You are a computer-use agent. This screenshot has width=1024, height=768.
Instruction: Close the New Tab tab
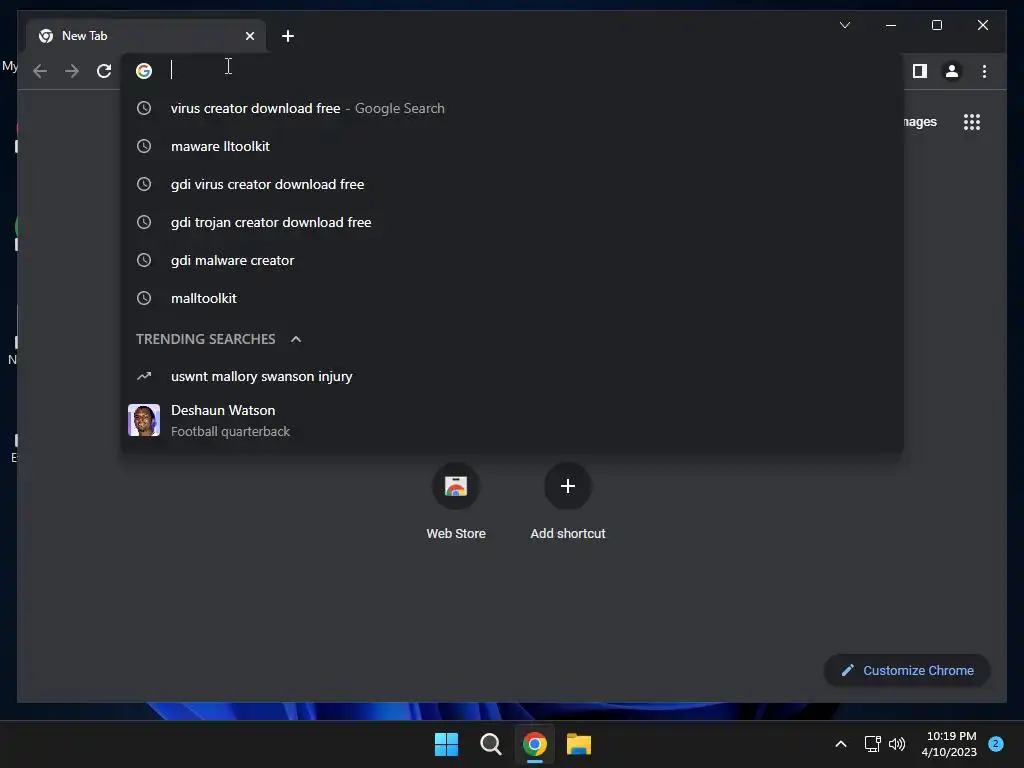(249, 36)
